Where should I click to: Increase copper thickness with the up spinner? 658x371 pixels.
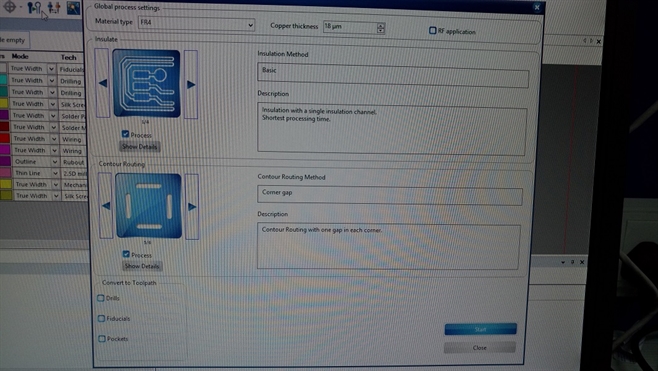(x=381, y=25)
